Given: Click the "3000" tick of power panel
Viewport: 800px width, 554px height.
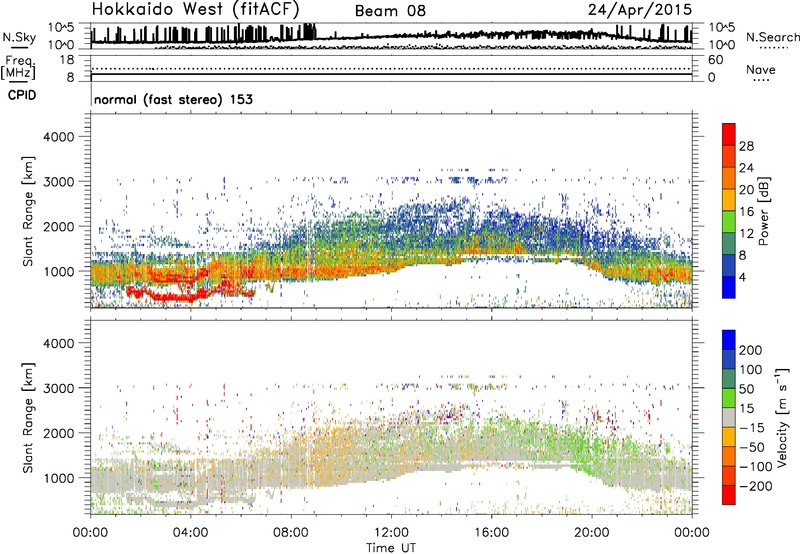Looking at the screenshot, I should click(58, 182).
